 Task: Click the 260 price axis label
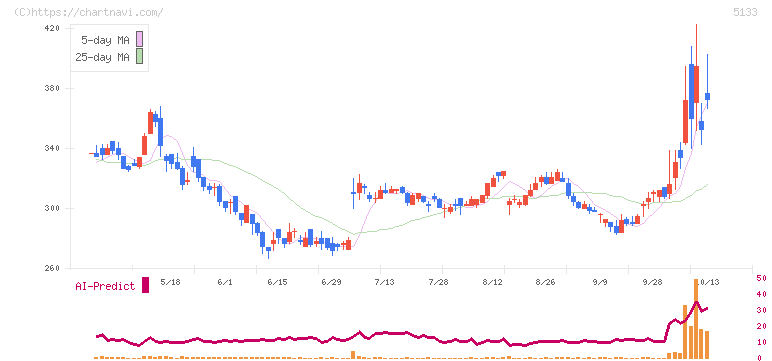(53, 269)
